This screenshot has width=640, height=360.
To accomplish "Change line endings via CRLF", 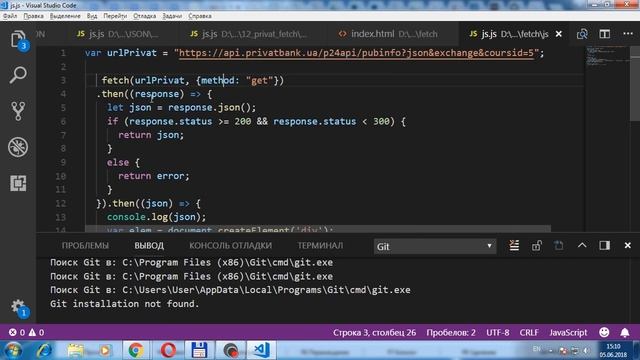I will pyautogui.click(x=529, y=332).
